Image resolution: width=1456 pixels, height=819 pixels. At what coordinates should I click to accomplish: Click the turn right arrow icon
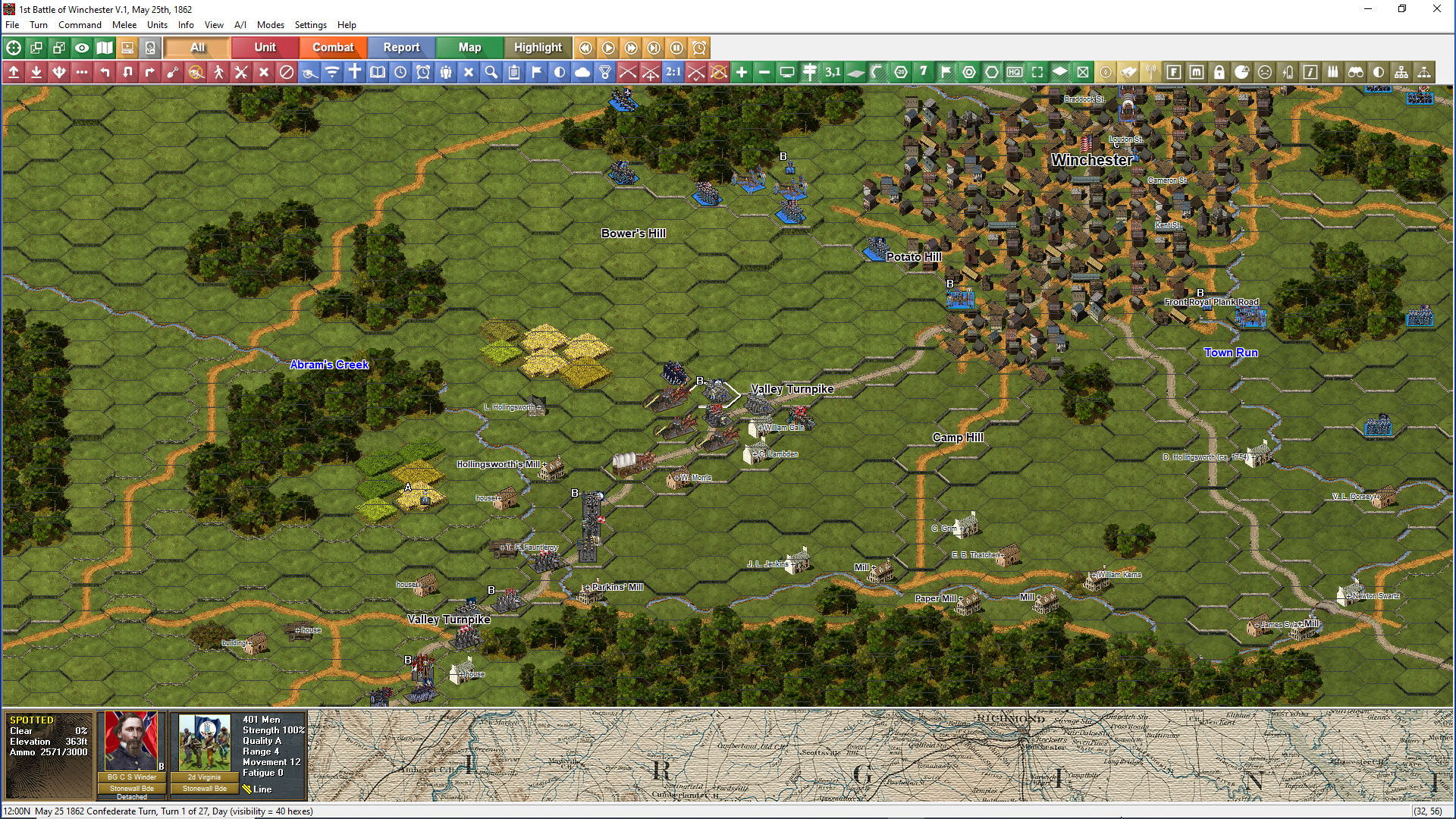point(150,72)
